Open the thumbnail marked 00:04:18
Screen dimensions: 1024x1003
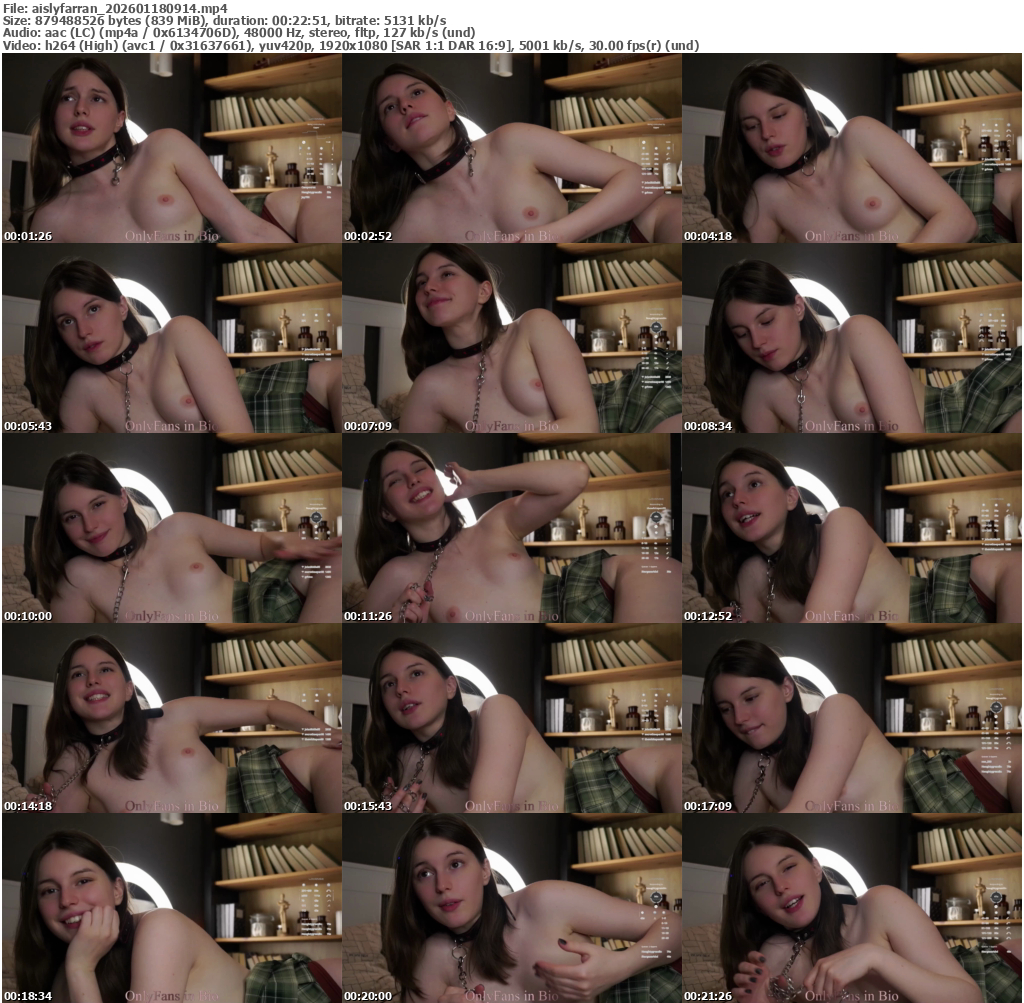pos(851,148)
